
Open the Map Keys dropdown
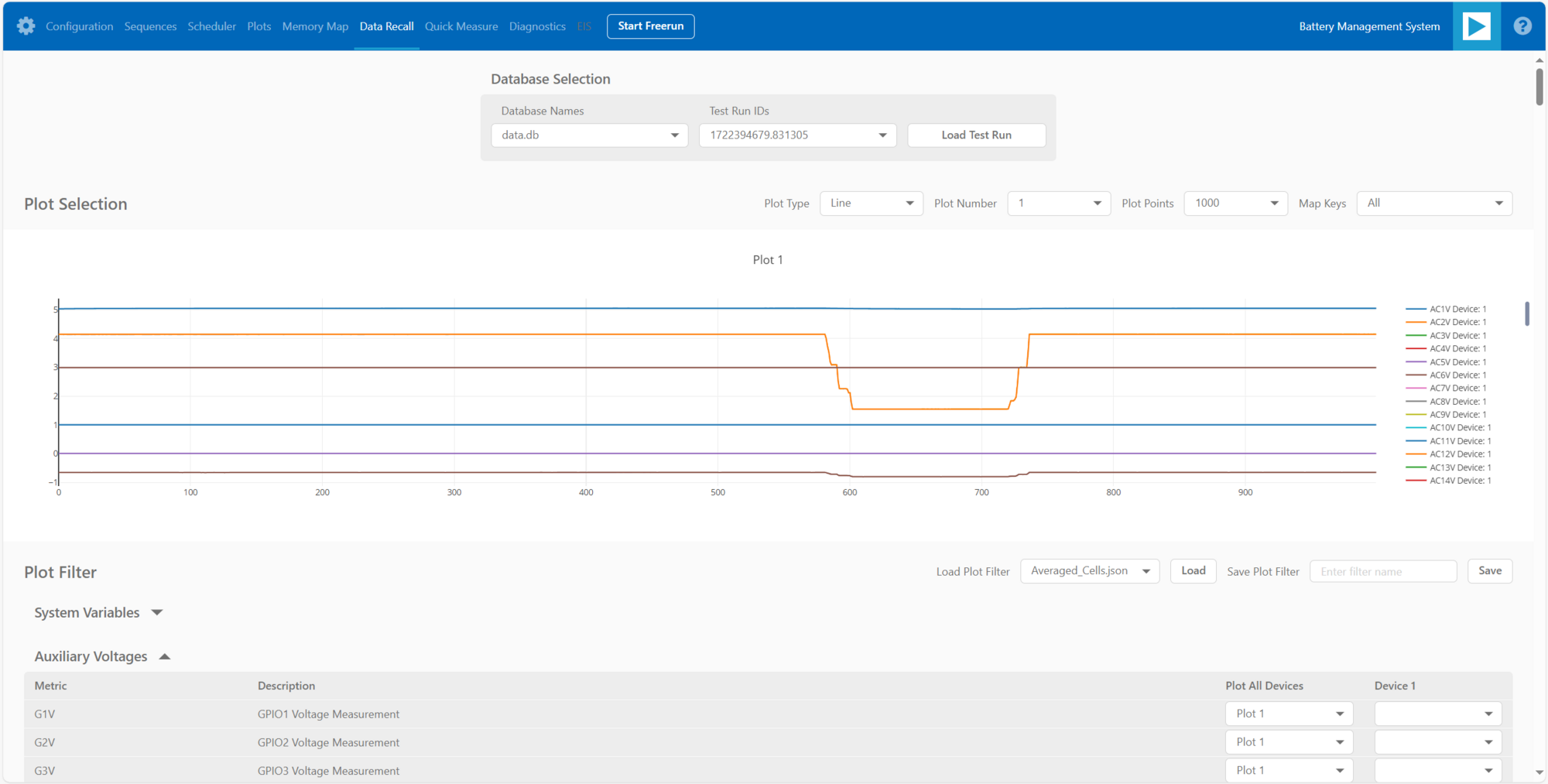[1434, 203]
